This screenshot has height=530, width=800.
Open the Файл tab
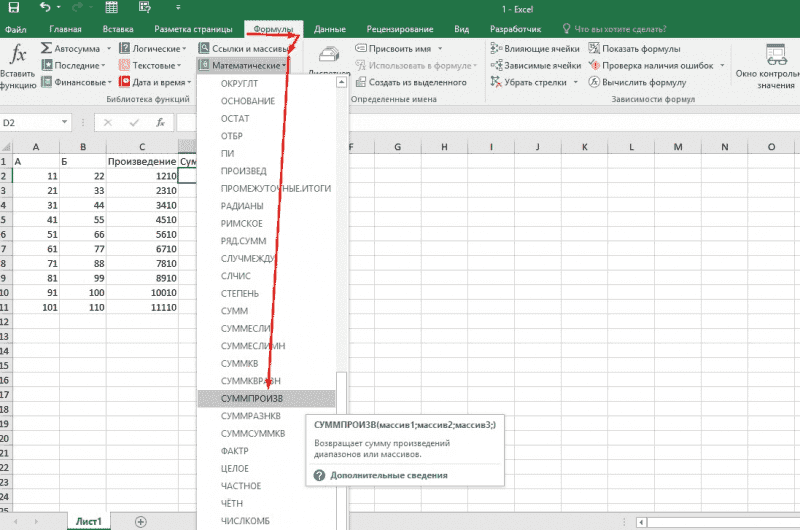(x=15, y=30)
